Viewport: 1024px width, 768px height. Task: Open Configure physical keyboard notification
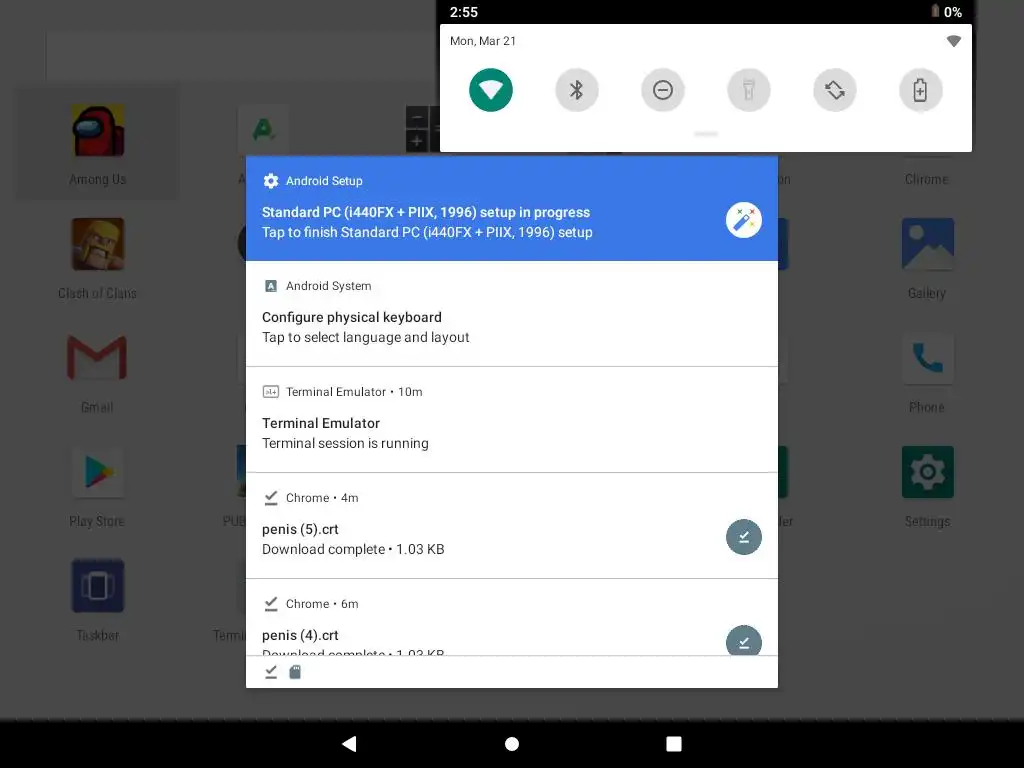[x=511, y=314]
